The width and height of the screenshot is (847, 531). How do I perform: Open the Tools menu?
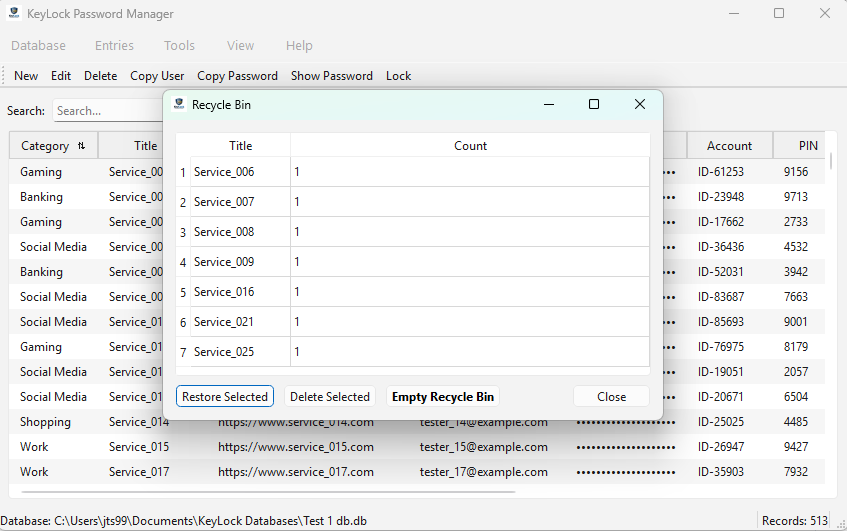[179, 46]
